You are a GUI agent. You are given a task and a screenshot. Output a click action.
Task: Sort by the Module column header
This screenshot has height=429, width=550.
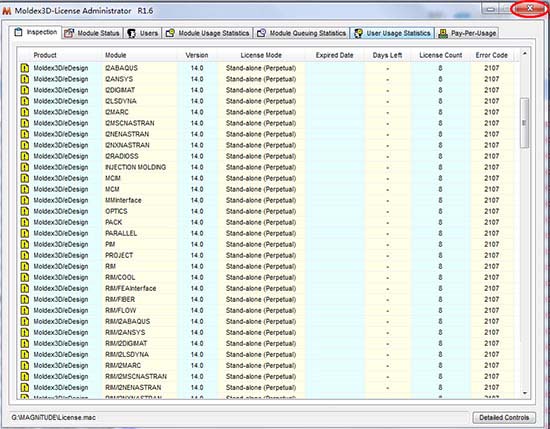point(116,55)
